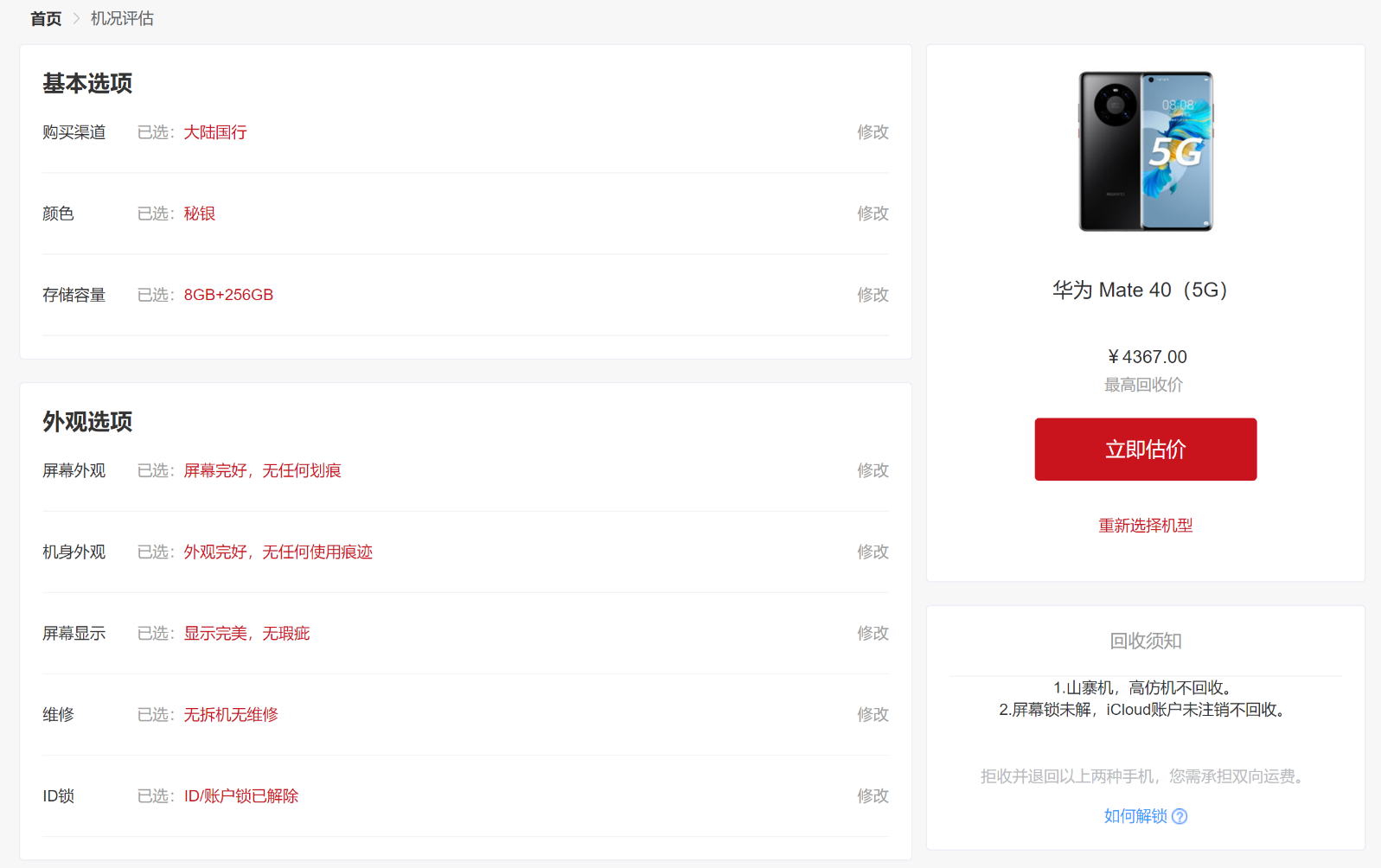Modify the 存储容量 selection
1381x868 pixels.
coord(873,295)
